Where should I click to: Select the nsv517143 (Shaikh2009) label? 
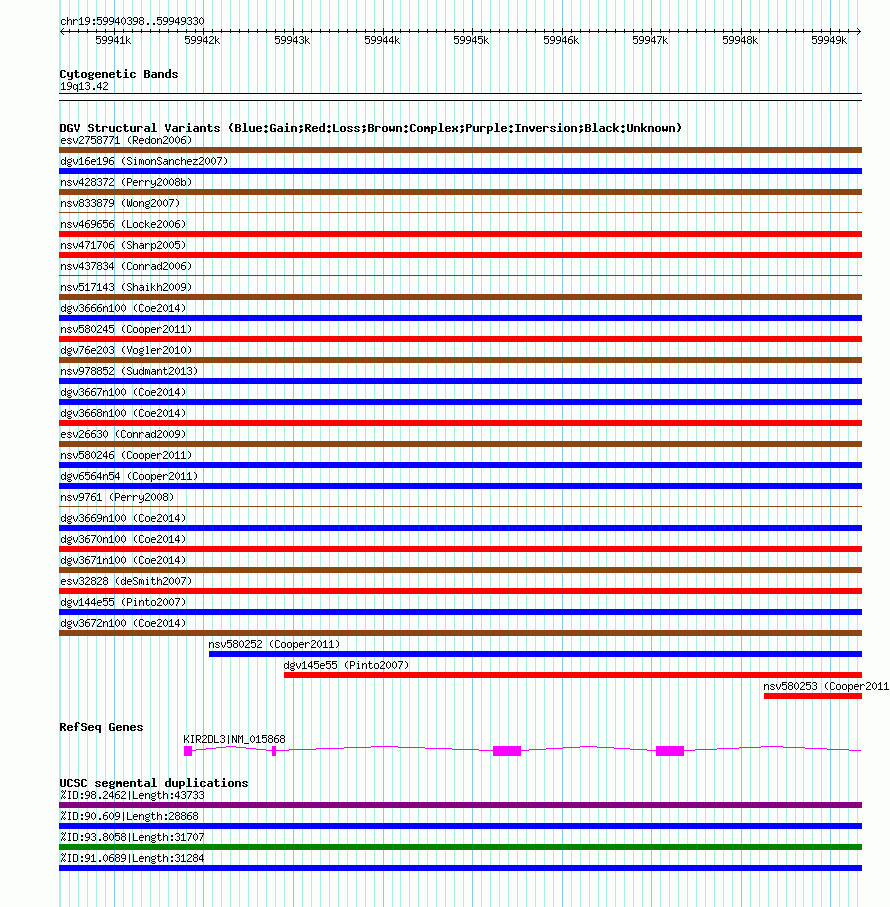click(x=125, y=287)
